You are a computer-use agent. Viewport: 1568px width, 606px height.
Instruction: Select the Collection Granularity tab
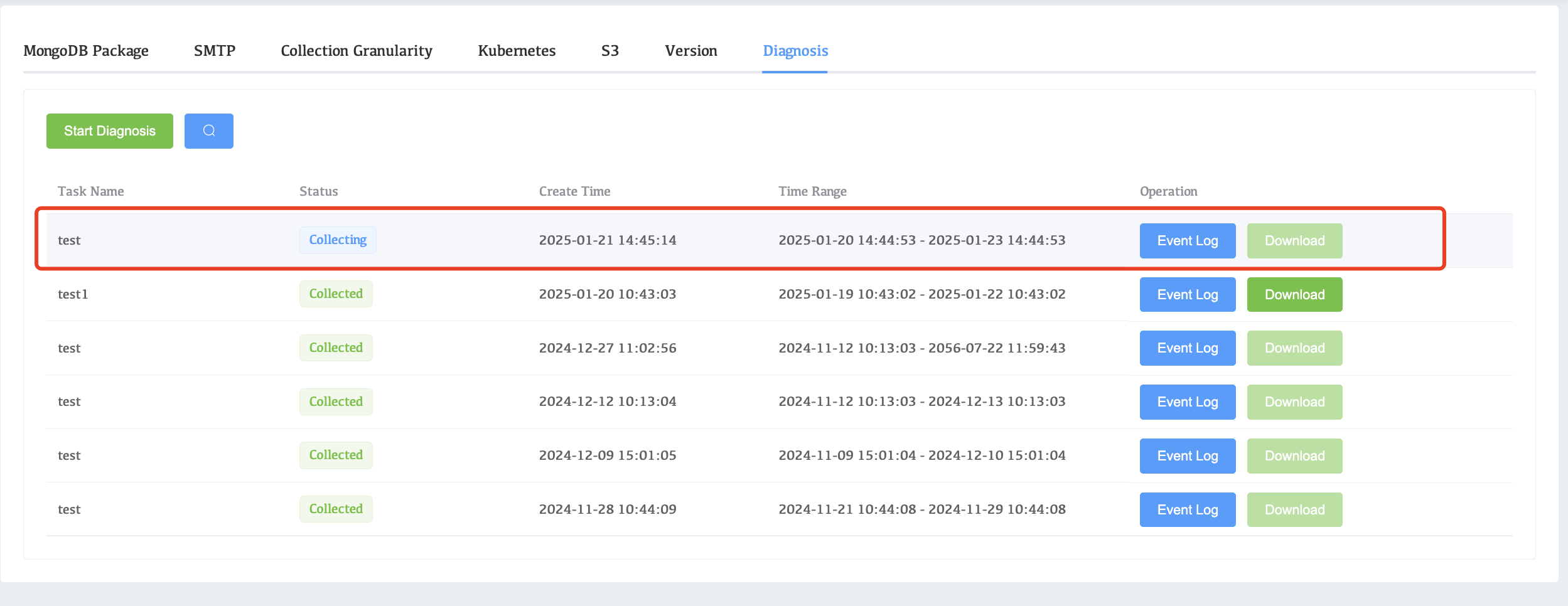click(357, 51)
